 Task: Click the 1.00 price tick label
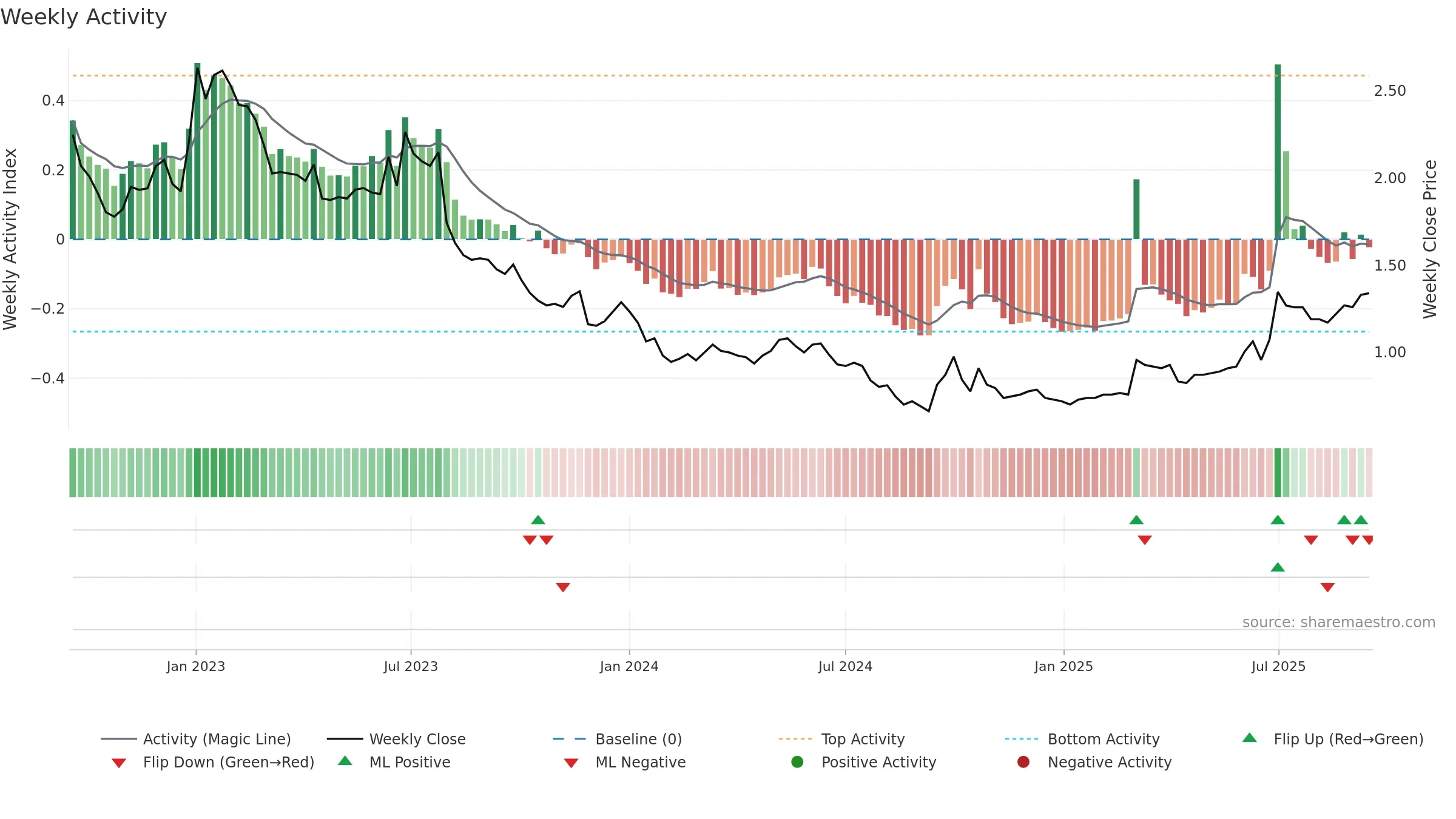click(1390, 352)
